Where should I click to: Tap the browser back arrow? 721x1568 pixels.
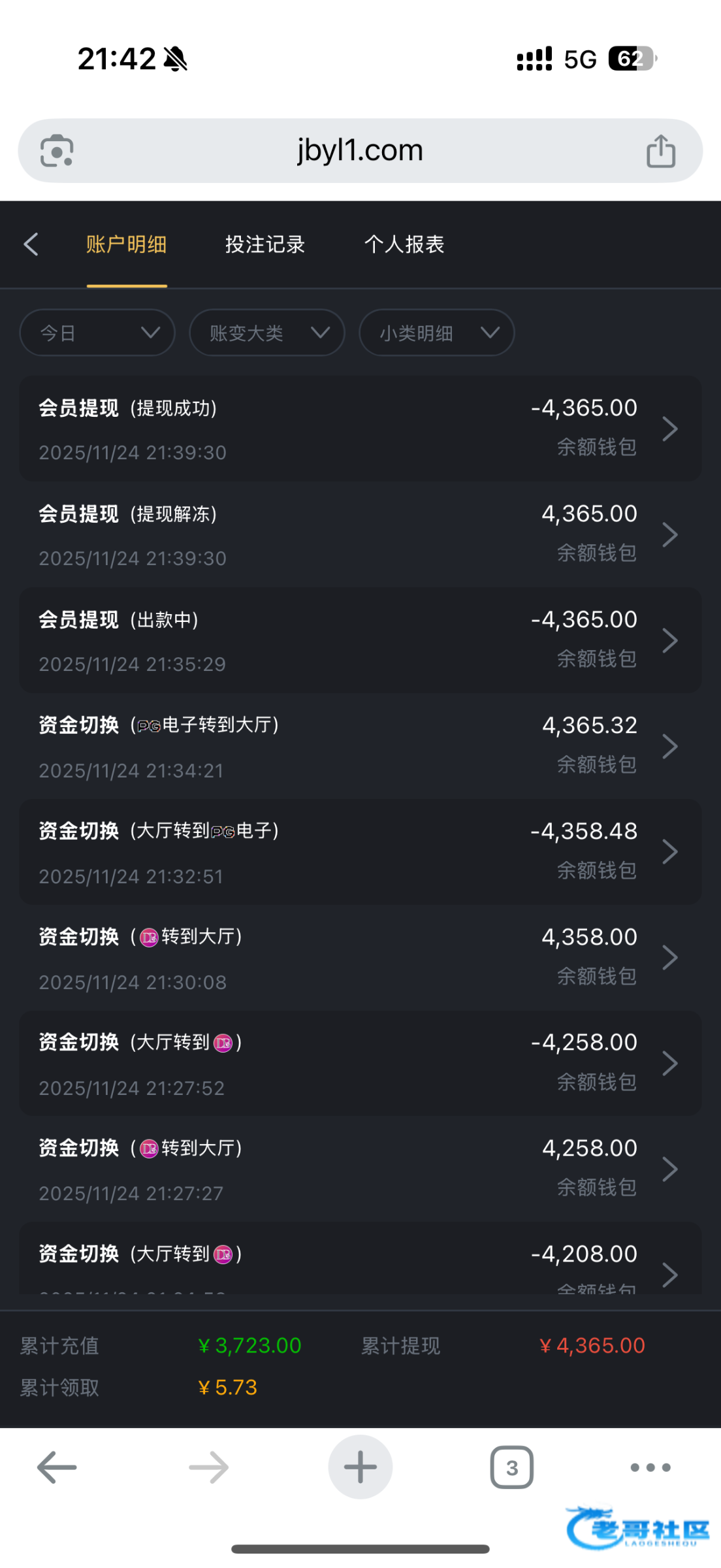tap(57, 1467)
